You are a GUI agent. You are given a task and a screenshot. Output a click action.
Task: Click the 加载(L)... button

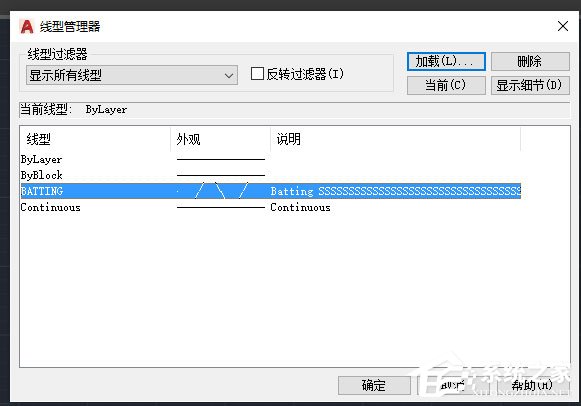click(x=446, y=61)
